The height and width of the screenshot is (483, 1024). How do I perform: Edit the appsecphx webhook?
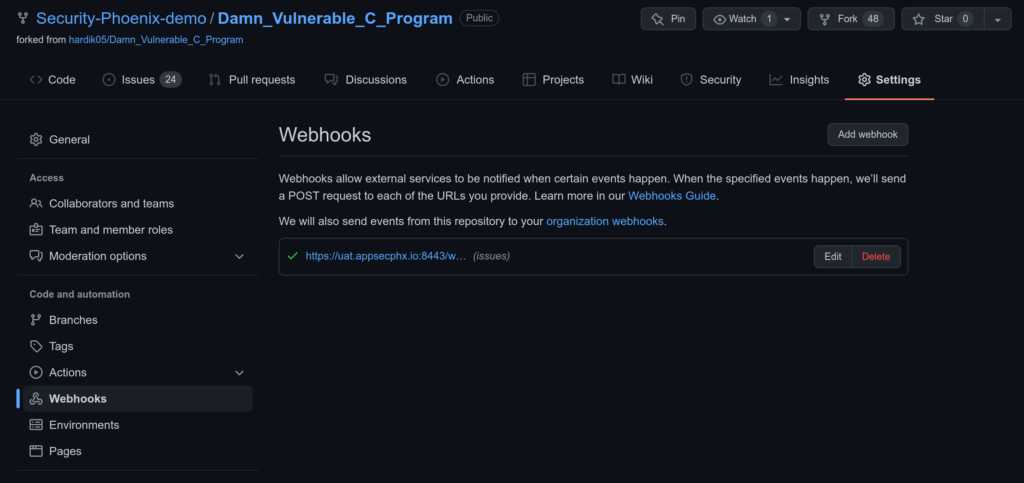(833, 257)
